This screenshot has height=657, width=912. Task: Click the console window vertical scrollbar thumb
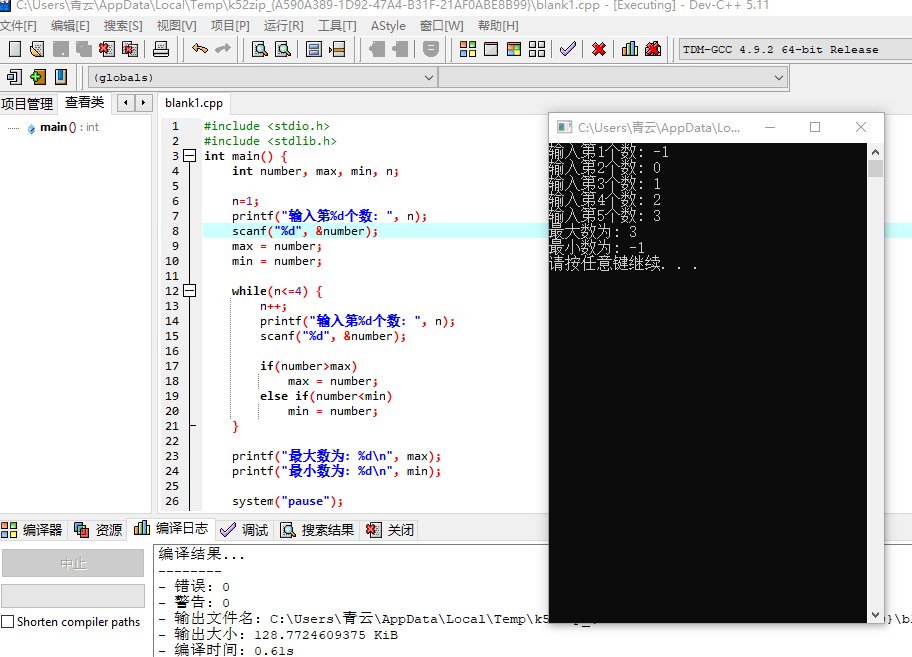(x=875, y=168)
